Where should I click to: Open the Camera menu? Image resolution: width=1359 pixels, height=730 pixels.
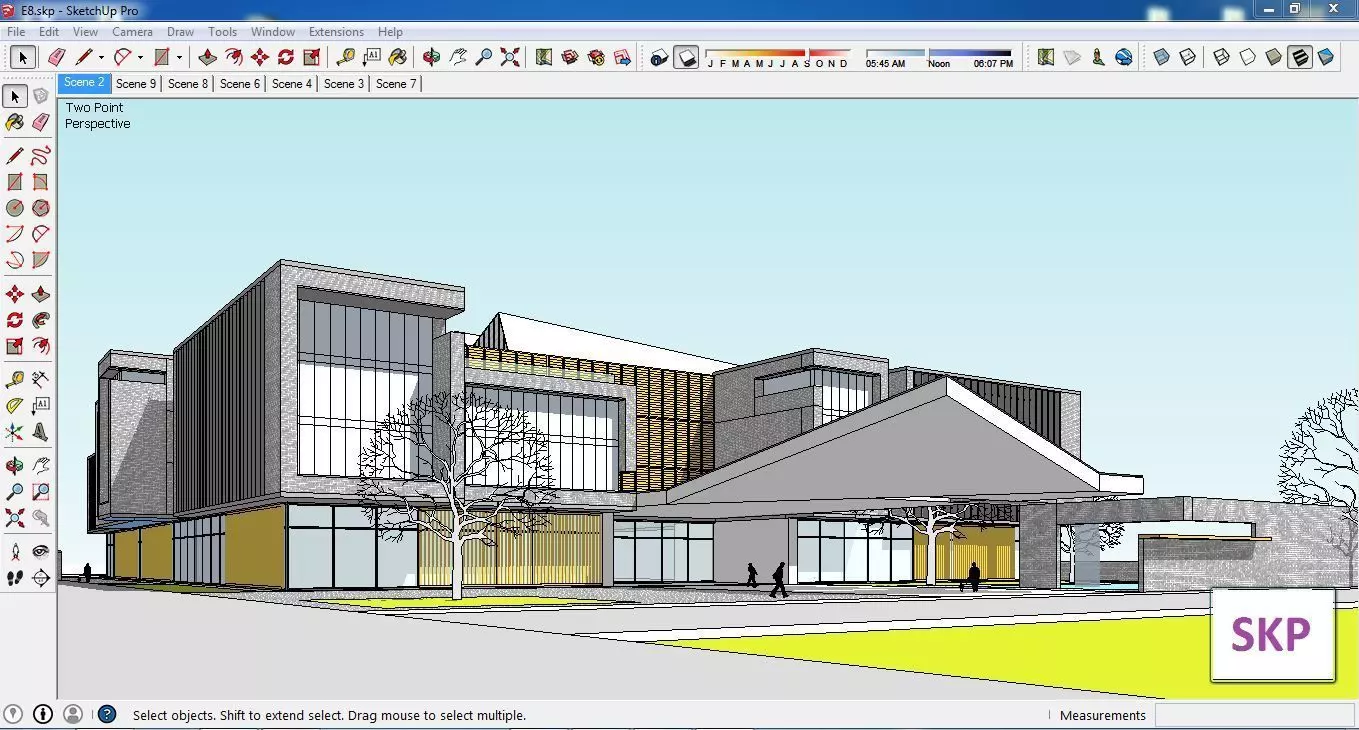[132, 32]
